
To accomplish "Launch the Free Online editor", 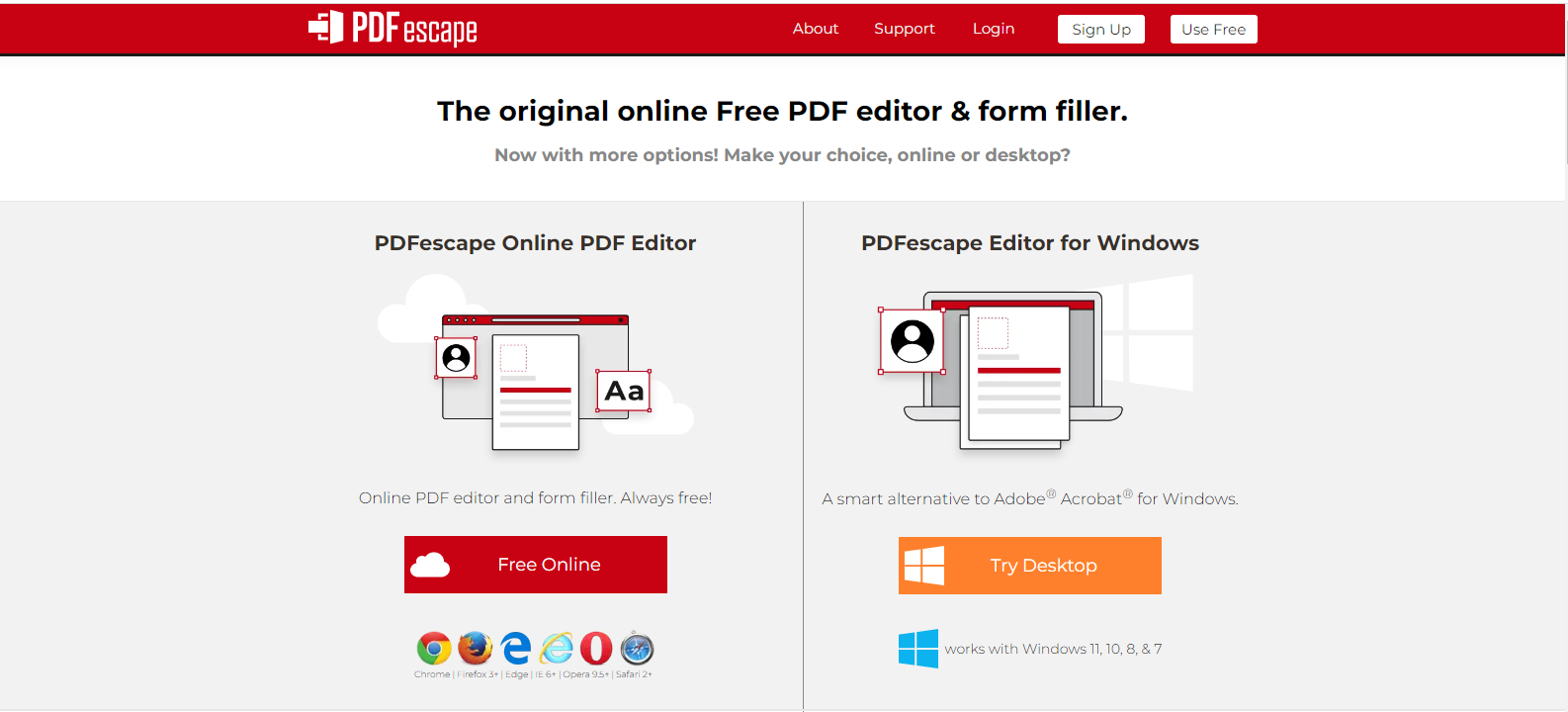I will click(536, 565).
